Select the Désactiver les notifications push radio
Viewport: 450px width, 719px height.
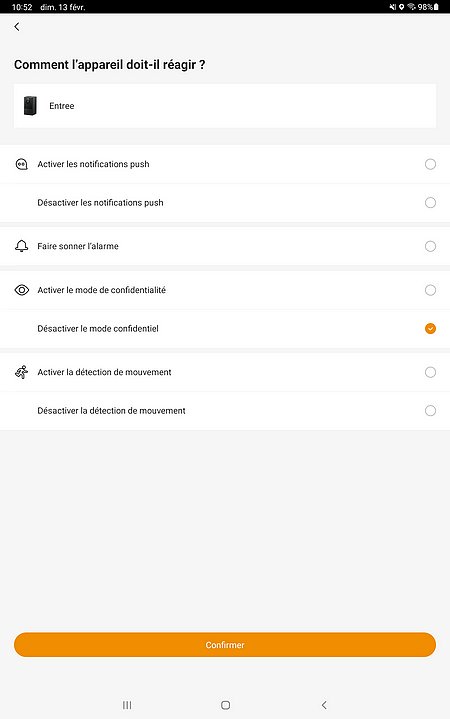pyautogui.click(x=430, y=203)
